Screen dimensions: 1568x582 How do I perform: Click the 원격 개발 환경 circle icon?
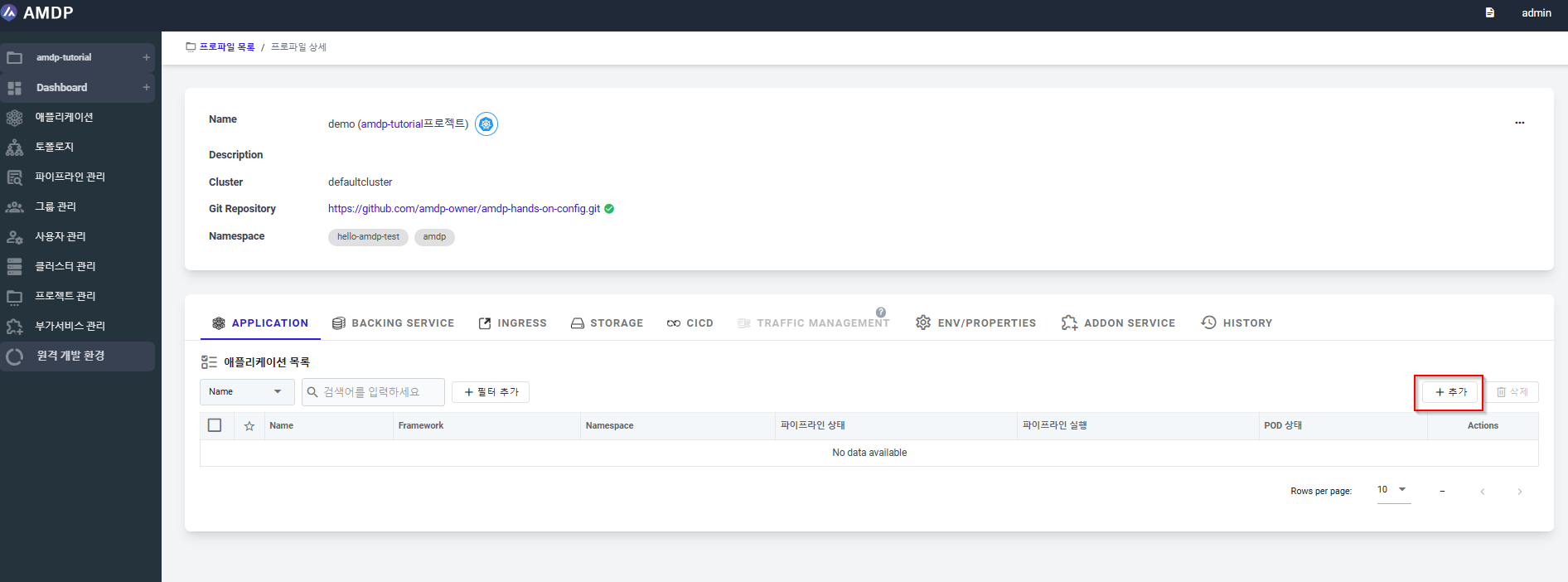click(14, 356)
